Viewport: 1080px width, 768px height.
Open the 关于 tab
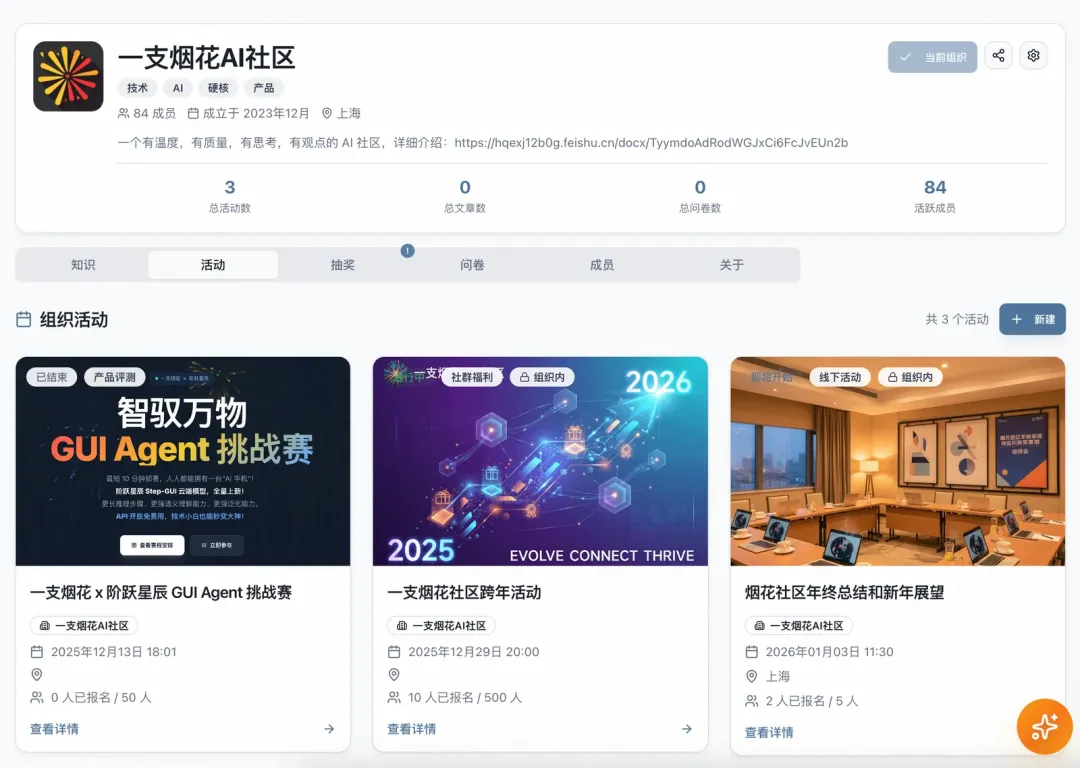click(731, 264)
